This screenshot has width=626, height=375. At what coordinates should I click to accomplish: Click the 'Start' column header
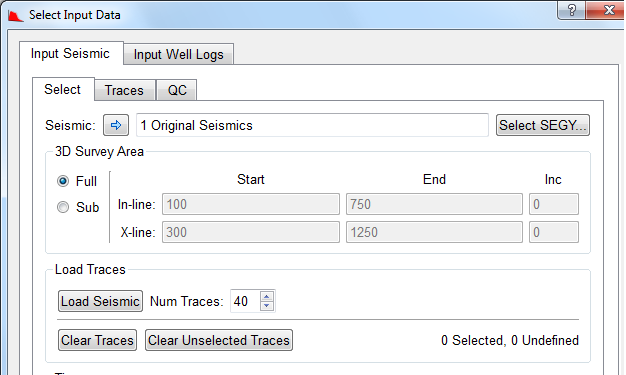coord(251,179)
